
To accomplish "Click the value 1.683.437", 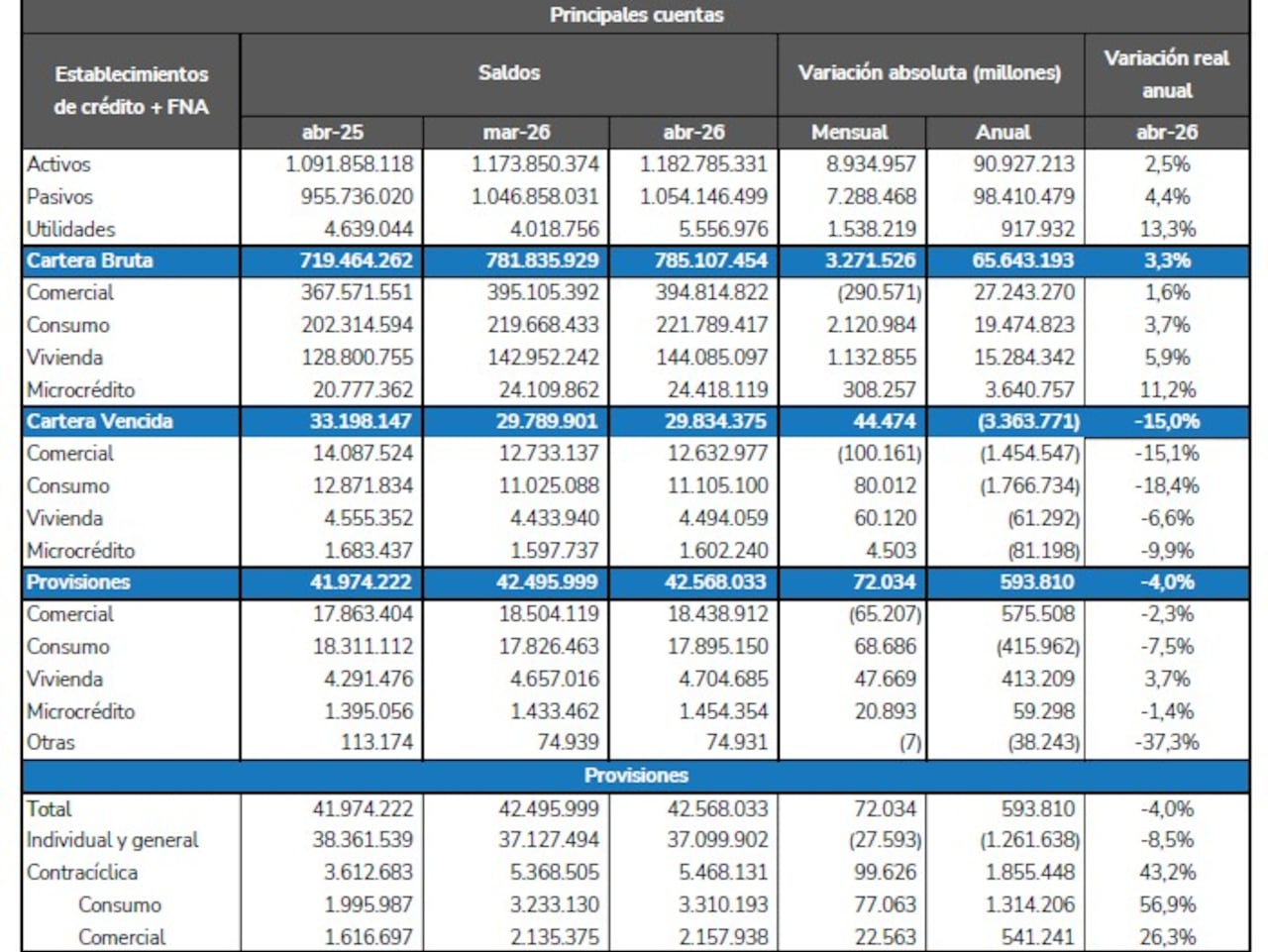I will (x=370, y=551).
